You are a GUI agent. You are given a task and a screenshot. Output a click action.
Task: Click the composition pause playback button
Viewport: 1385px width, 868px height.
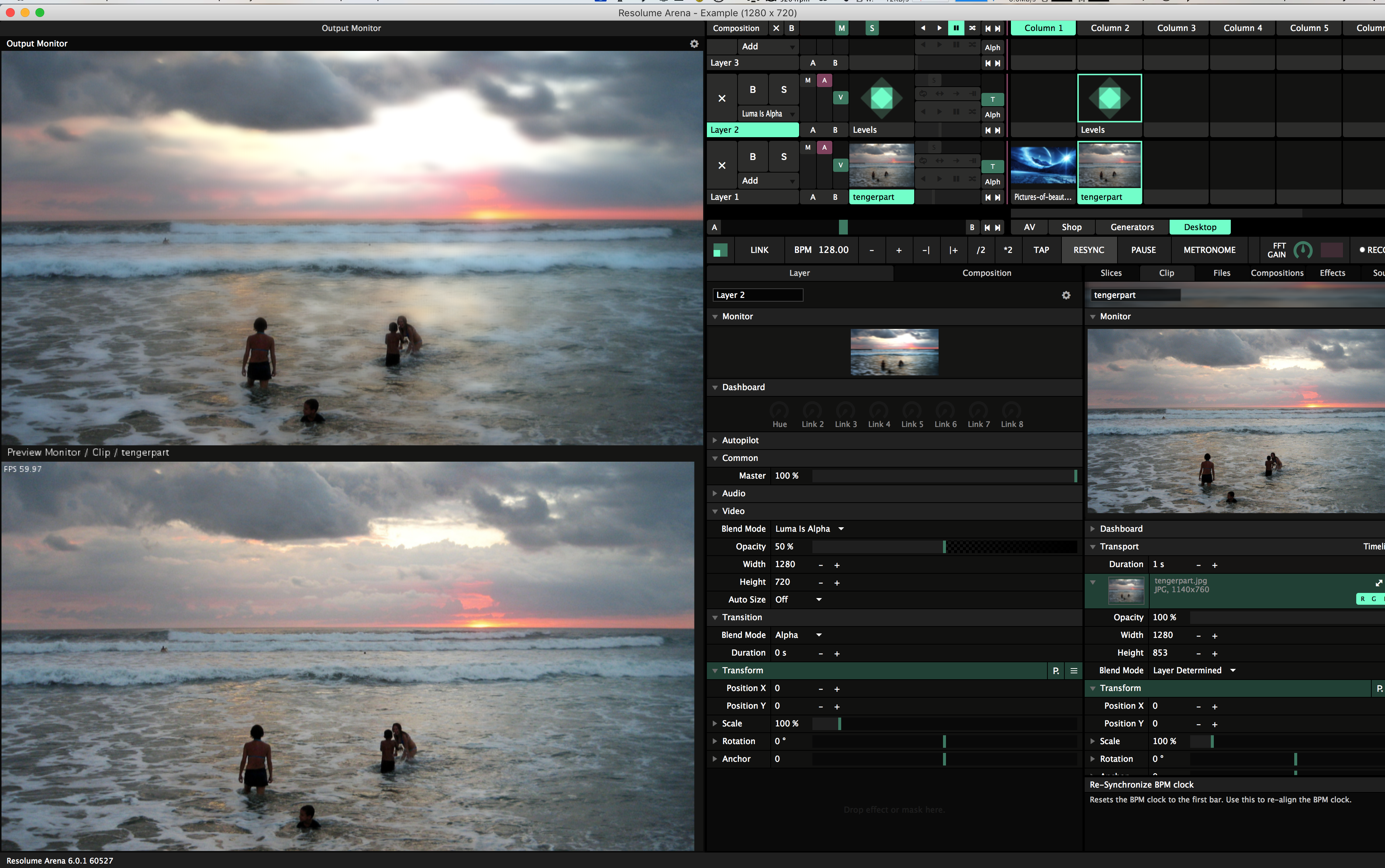point(956,28)
